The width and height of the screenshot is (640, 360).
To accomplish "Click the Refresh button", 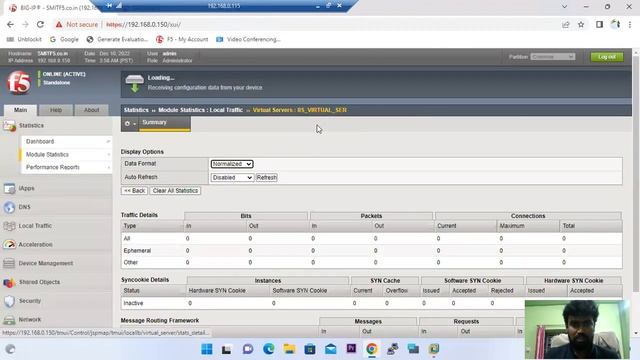I will click(267, 178).
